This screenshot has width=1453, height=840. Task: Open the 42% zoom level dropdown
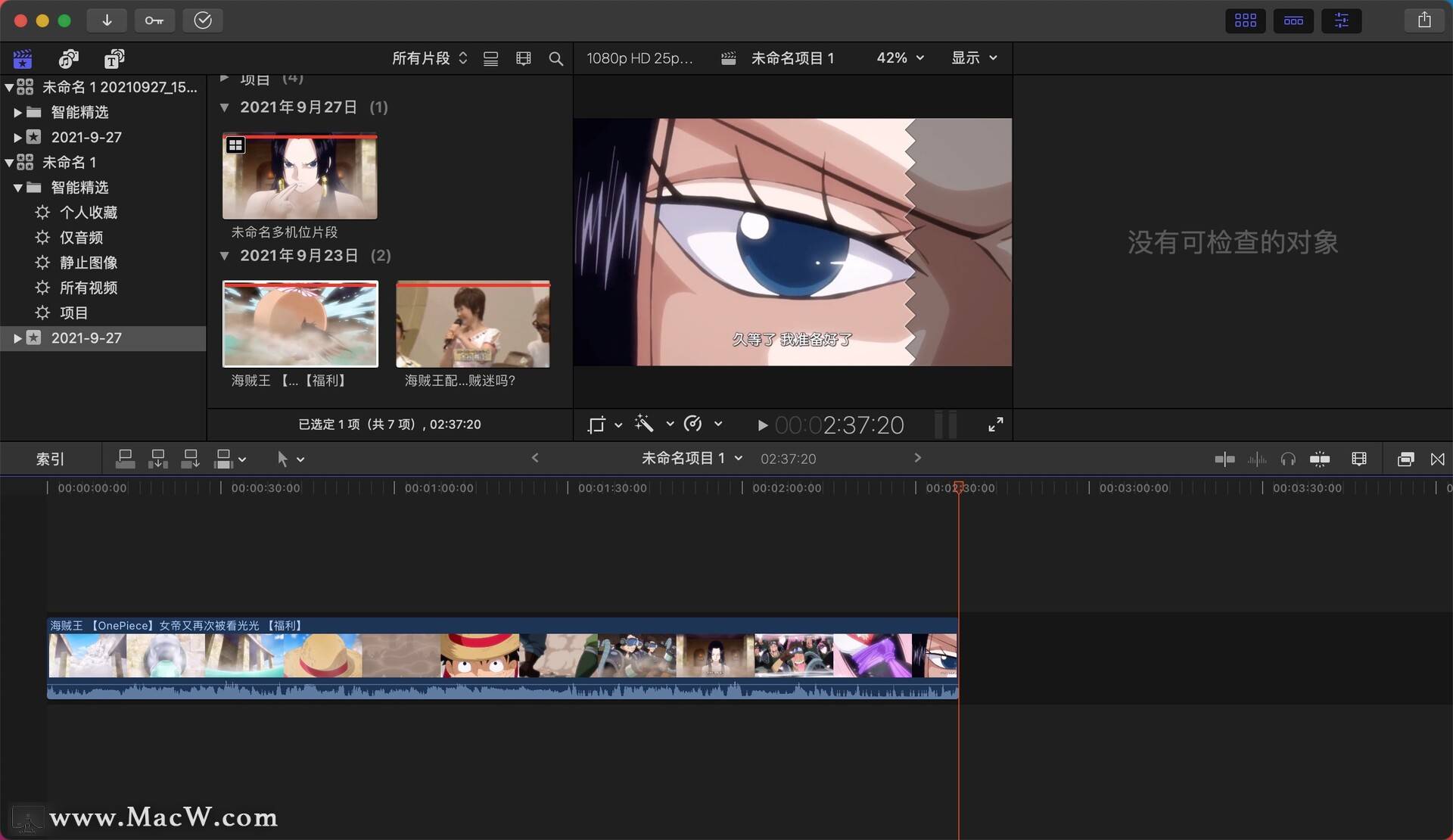click(900, 58)
